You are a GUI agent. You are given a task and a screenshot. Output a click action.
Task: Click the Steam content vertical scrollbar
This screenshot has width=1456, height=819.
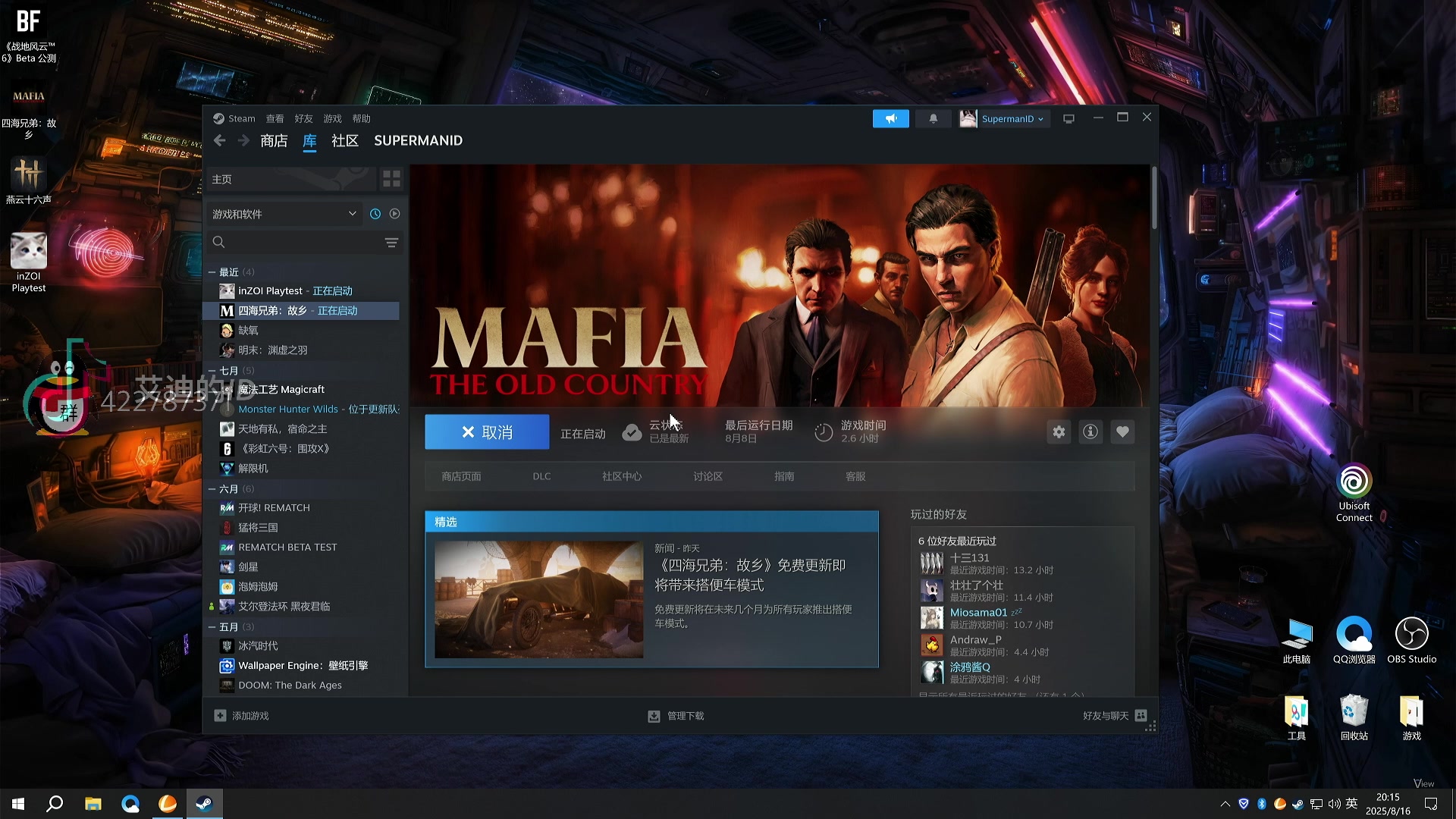click(1154, 197)
